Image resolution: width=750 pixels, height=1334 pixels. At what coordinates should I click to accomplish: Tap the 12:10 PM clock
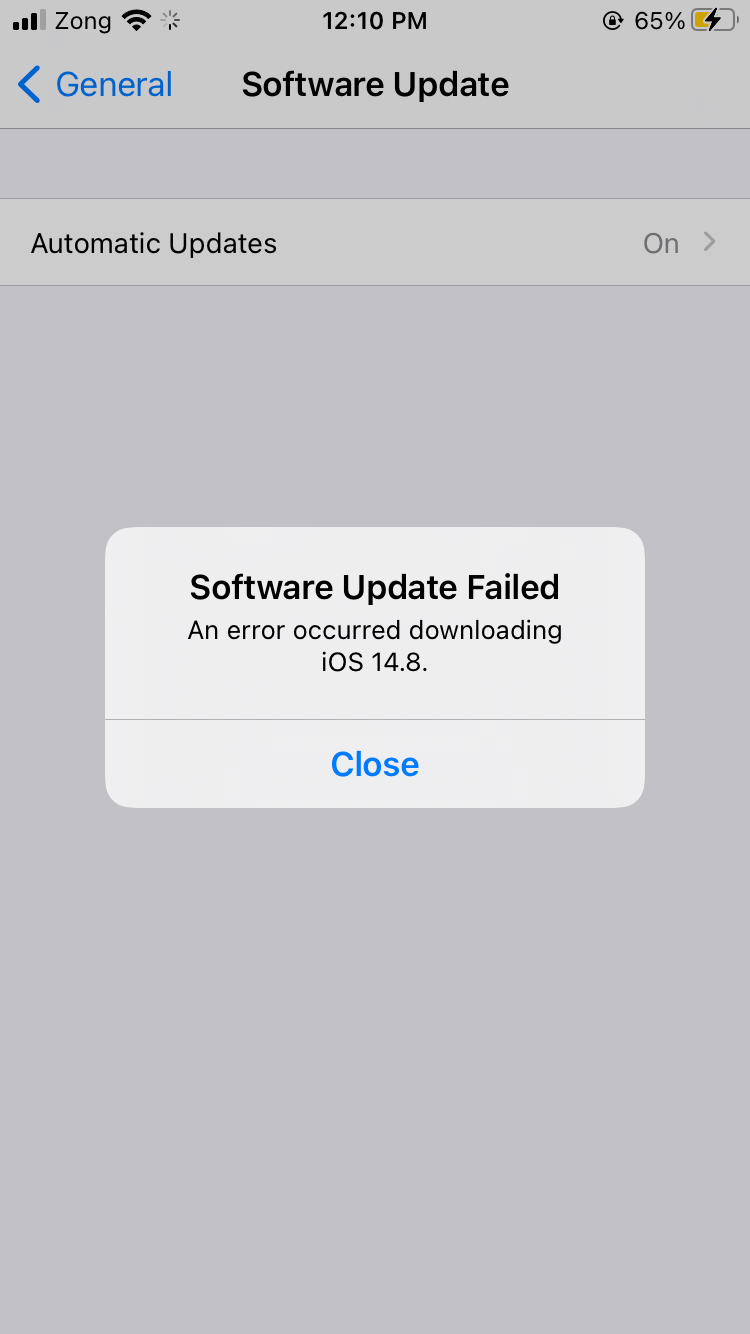(x=375, y=21)
